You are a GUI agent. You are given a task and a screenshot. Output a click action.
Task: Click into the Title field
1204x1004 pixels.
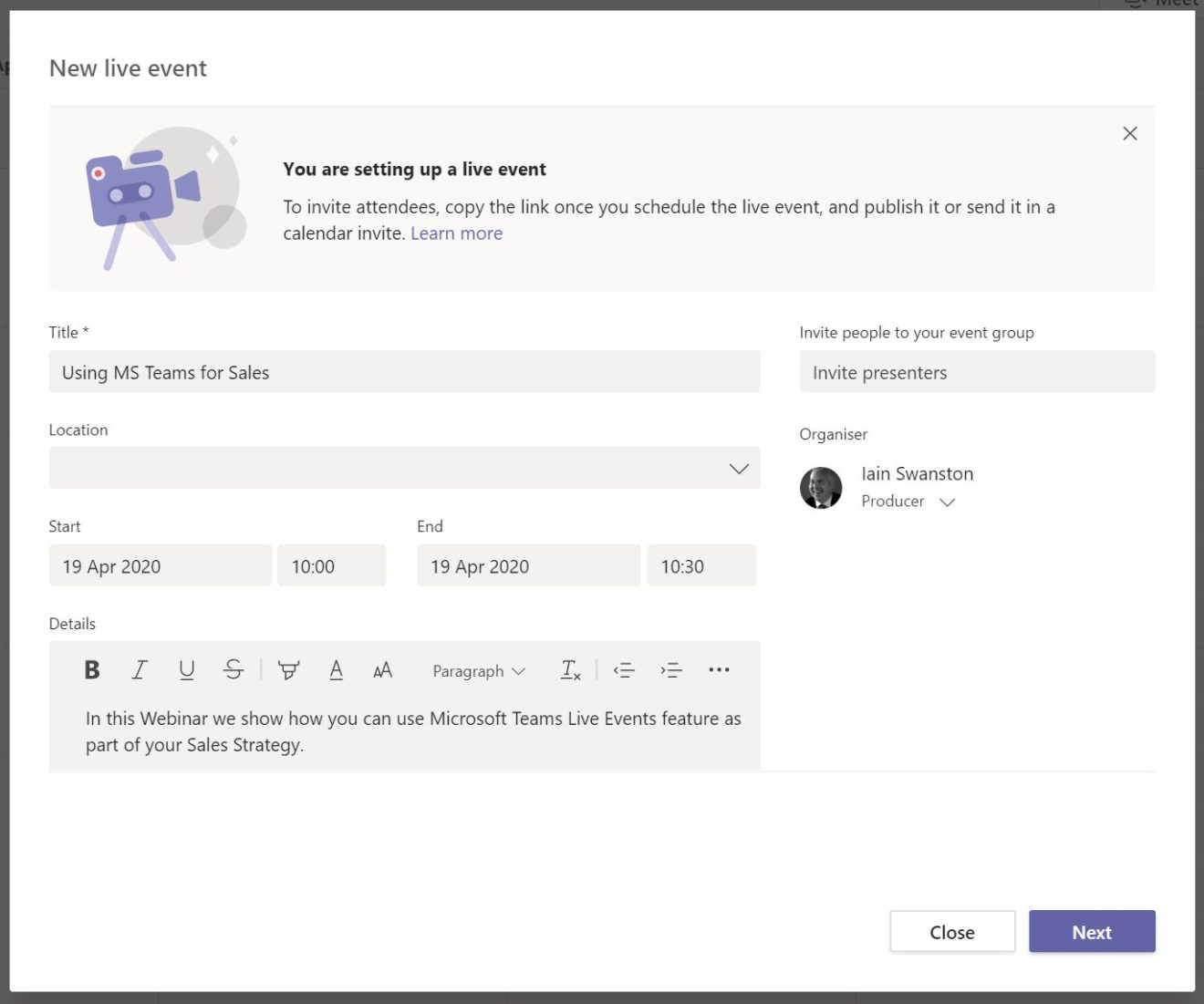(404, 372)
